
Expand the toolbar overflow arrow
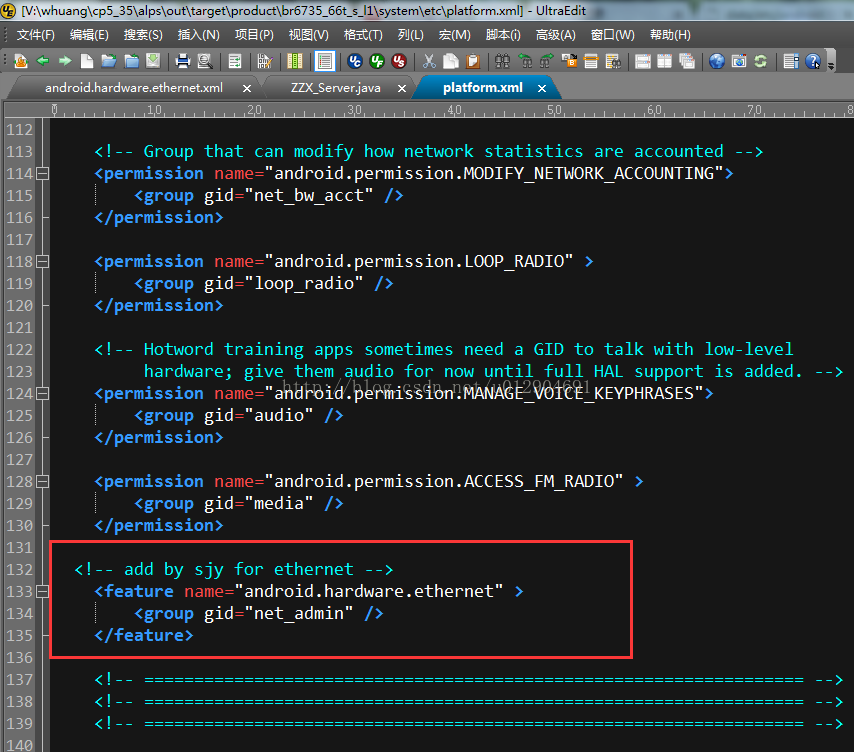click(x=831, y=66)
